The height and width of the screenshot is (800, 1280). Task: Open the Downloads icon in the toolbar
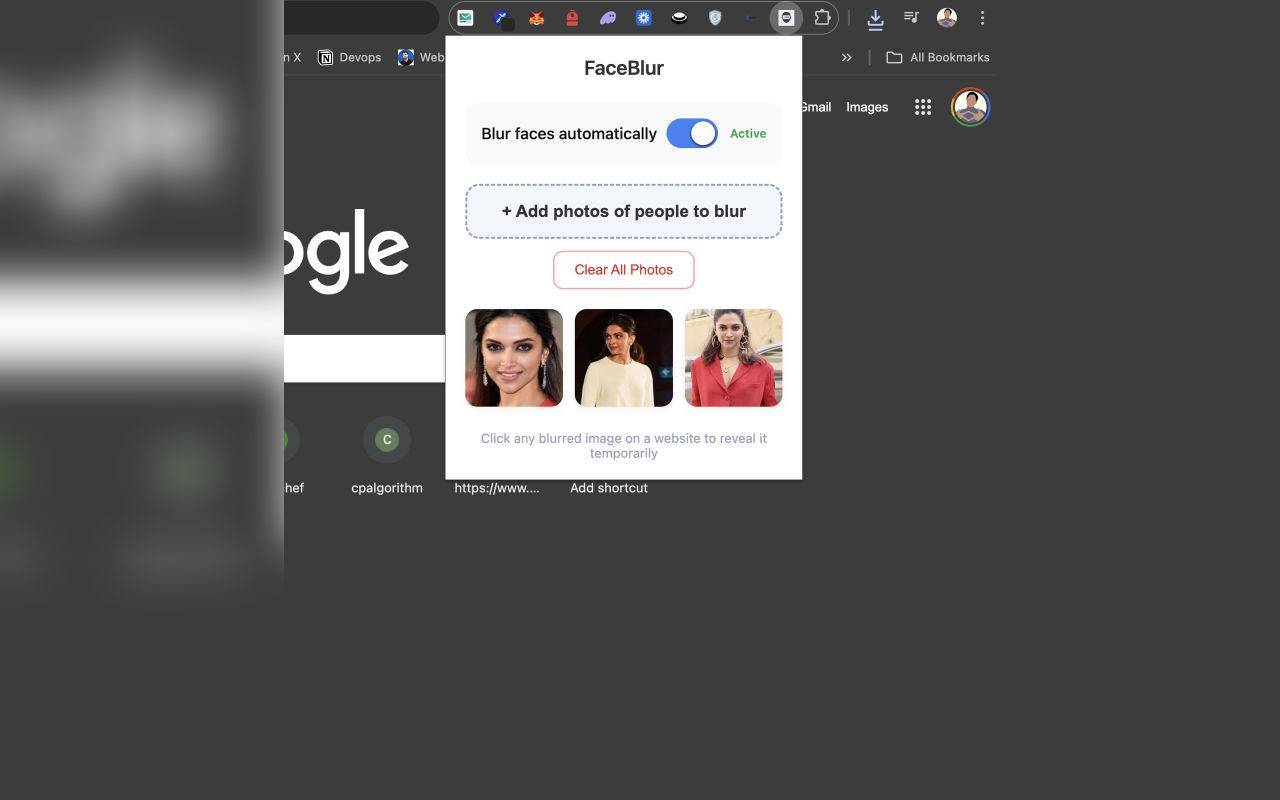coord(875,17)
